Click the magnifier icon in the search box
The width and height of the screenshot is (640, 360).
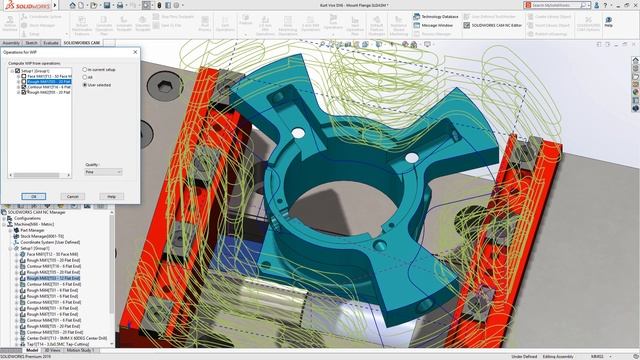click(583, 5)
